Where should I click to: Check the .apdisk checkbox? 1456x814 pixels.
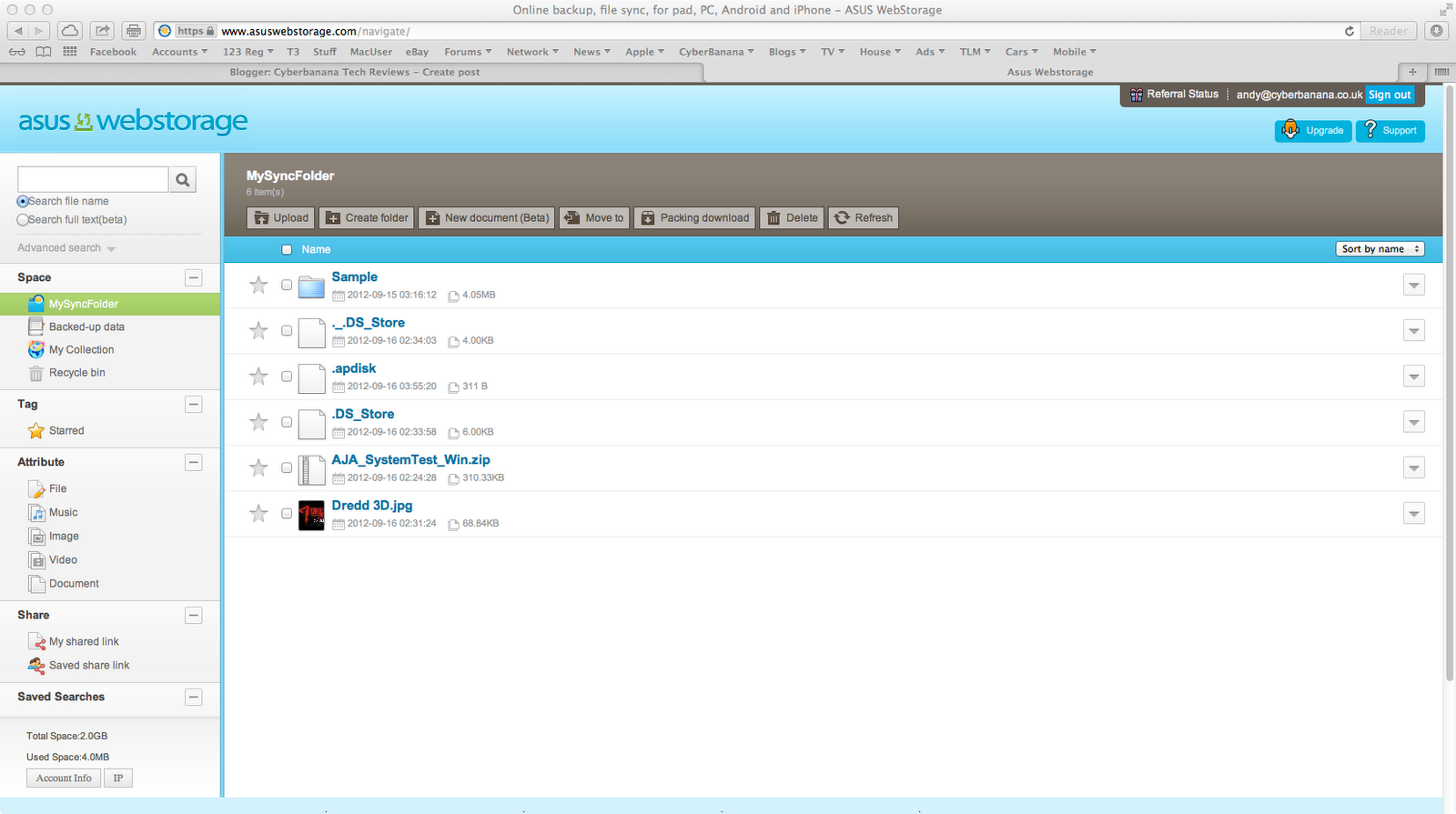tap(287, 376)
